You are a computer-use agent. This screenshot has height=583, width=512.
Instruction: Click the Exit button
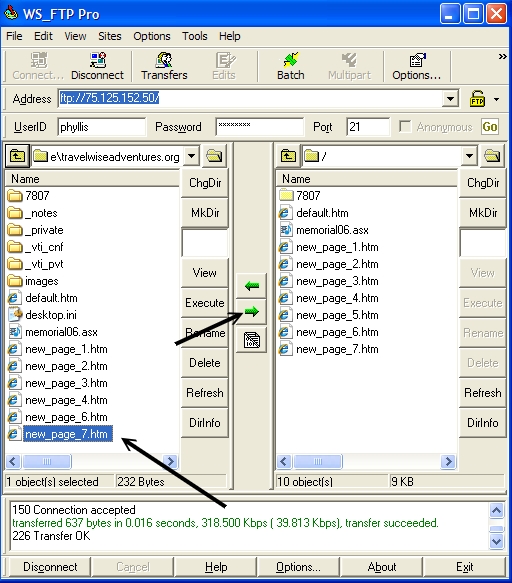coord(464,567)
